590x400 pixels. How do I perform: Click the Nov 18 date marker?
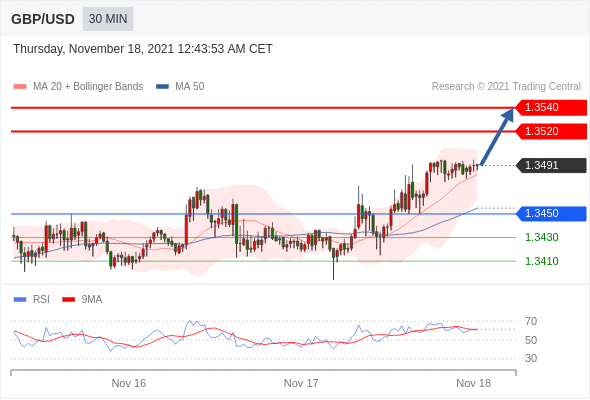pos(473,383)
